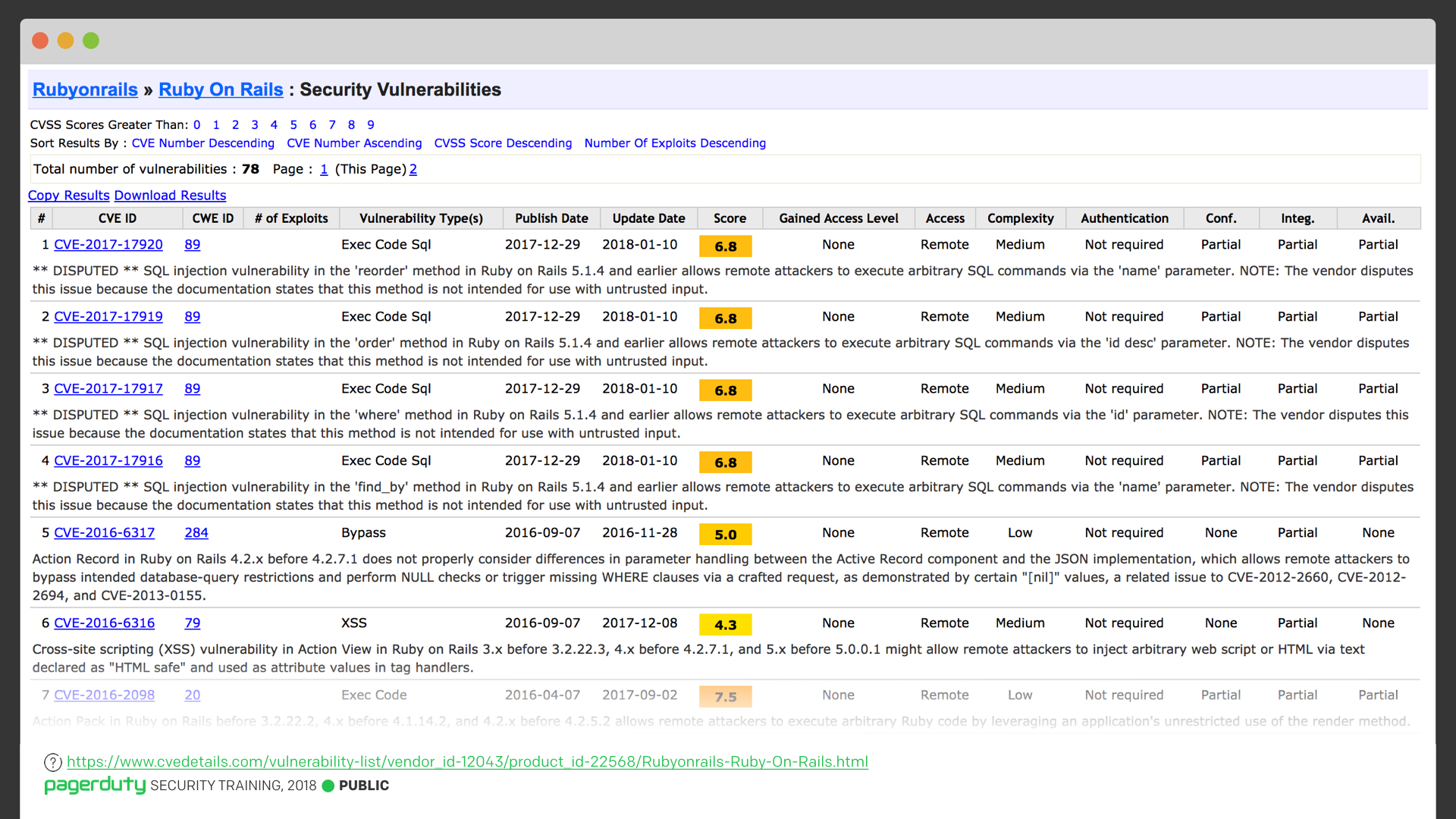The width and height of the screenshot is (1456, 819).
Task: Open CVE-2016-6316 details
Action: click(x=105, y=623)
